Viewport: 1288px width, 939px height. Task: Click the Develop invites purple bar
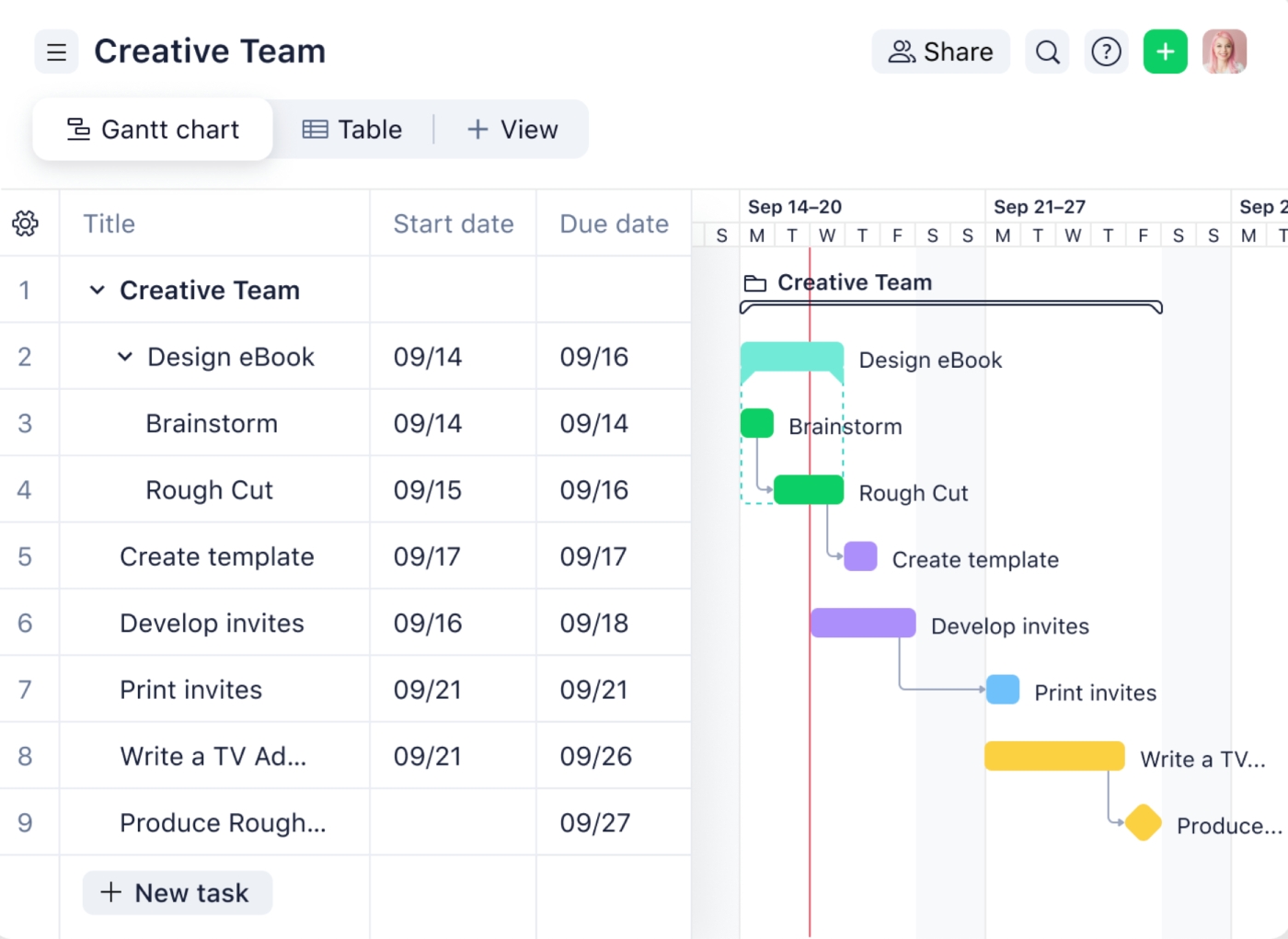click(x=862, y=623)
